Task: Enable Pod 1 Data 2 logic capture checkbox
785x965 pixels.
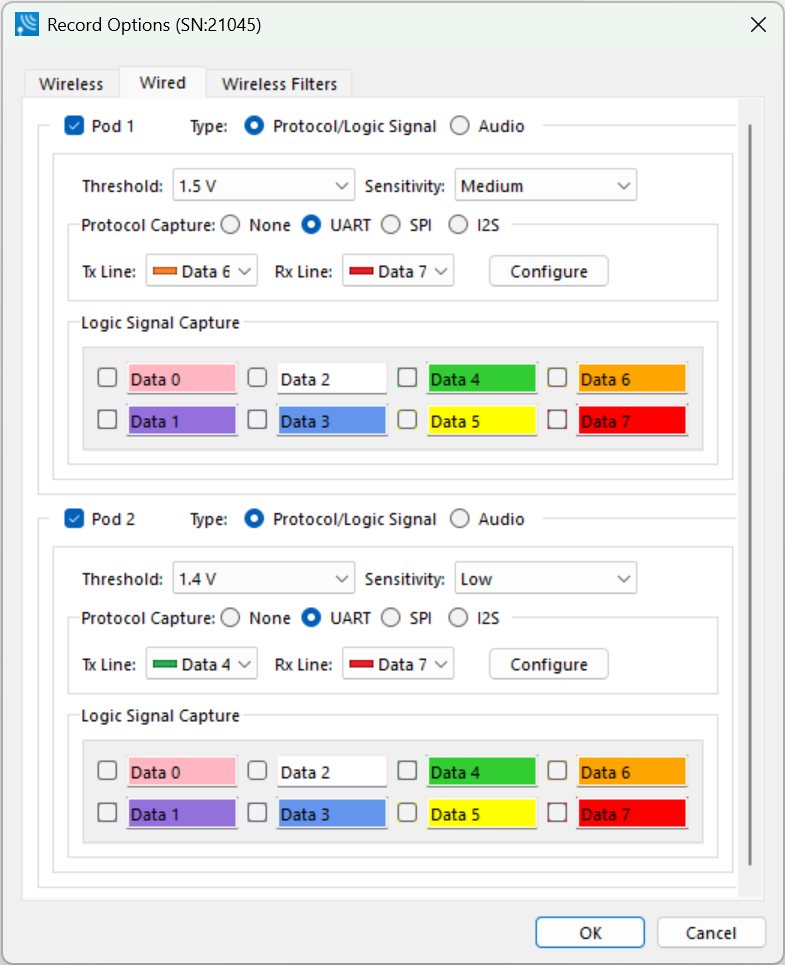Action: pyautogui.click(x=257, y=377)
